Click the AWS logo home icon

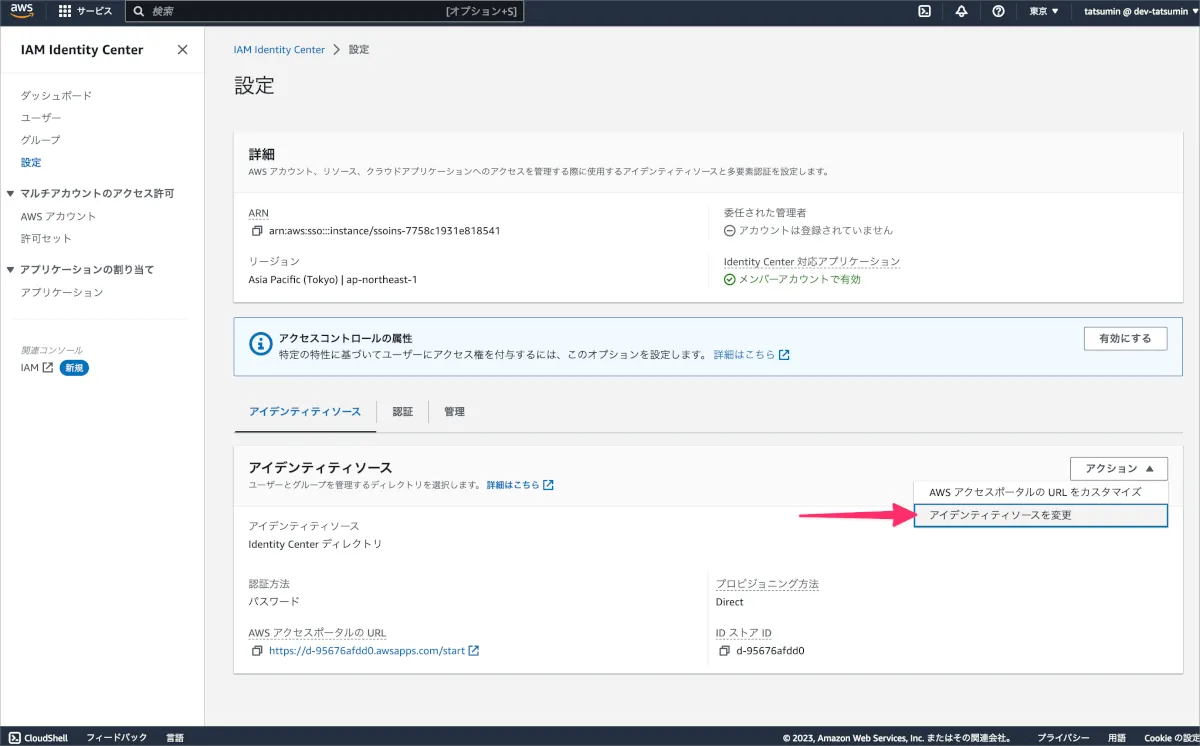point(24,11)
